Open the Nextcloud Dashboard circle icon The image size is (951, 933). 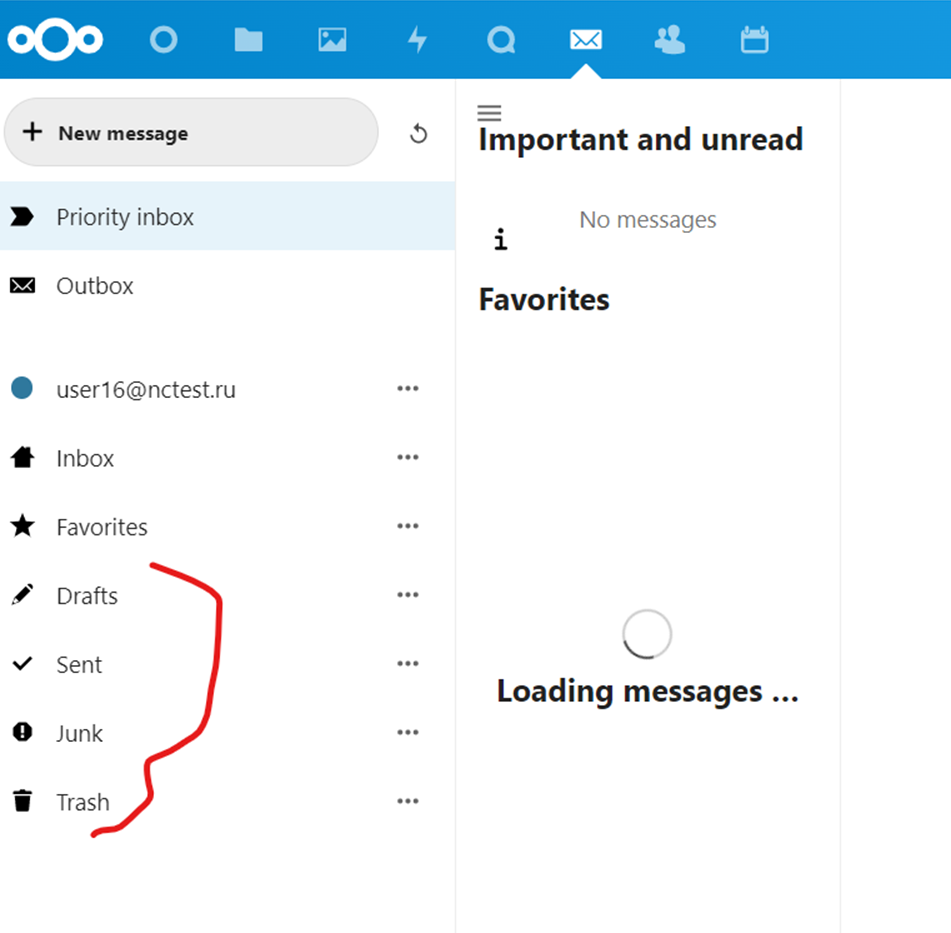(x=163, y=40)
